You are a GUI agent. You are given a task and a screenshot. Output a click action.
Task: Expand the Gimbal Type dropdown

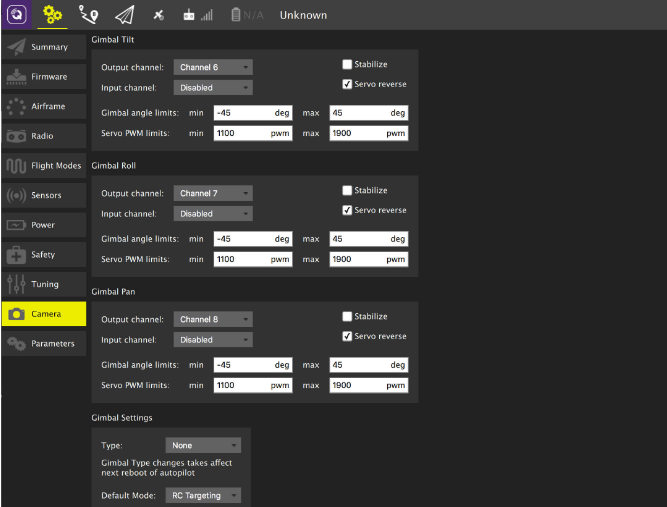203,445
